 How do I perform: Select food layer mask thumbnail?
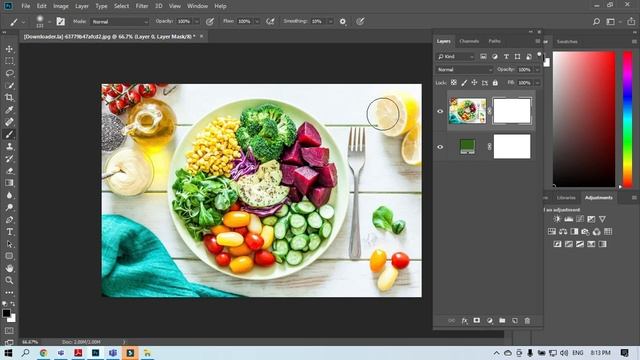pos(512,111)
